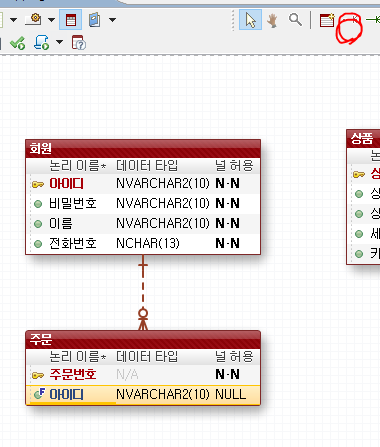Select the 회원 table title bar
Viewport: 380px width, 447px height.
click(143, 148)
